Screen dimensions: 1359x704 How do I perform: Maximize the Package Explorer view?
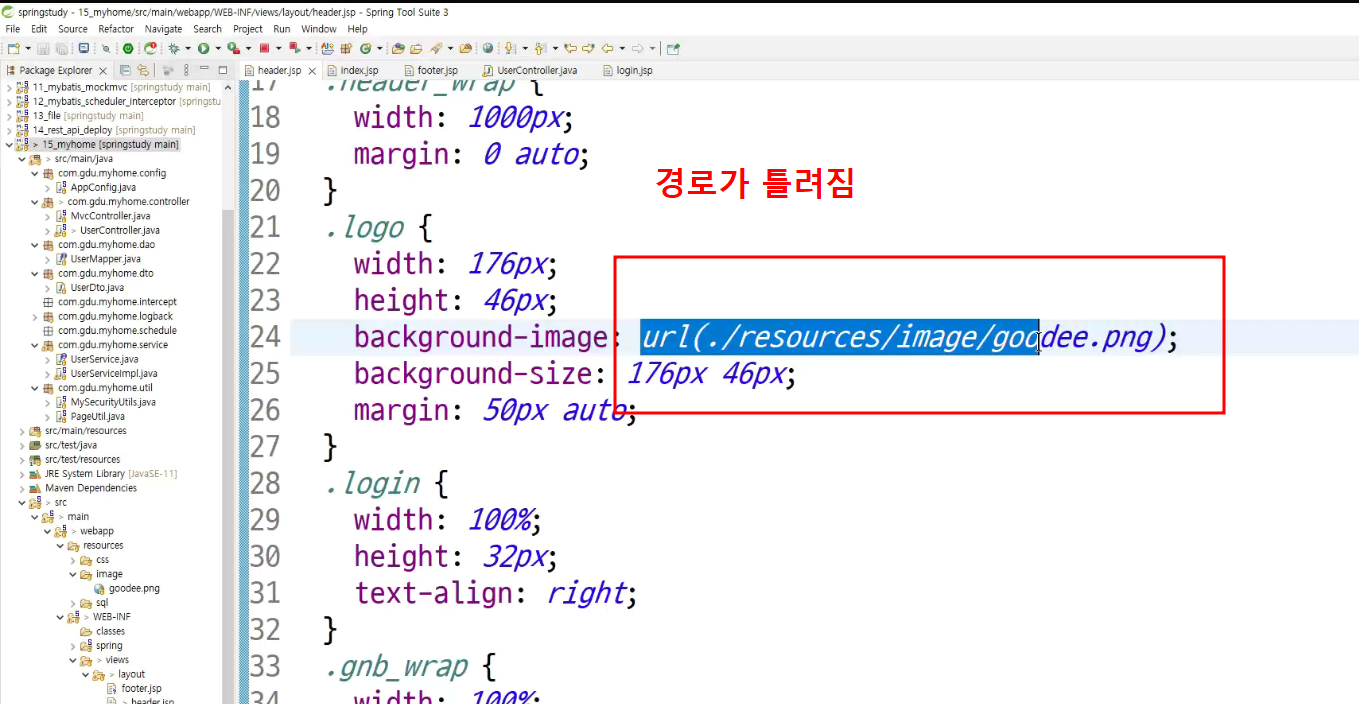pyautogui.click(x=223, y=70)
